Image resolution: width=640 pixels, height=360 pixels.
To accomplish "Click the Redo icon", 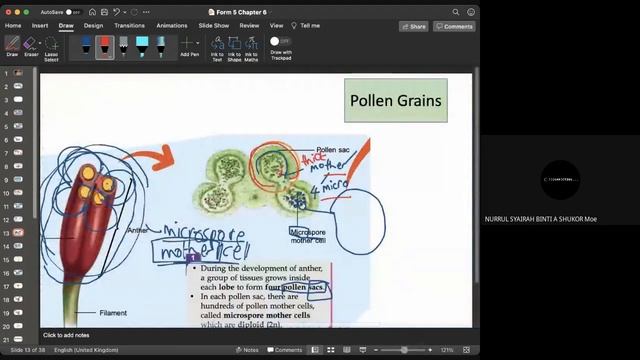I will (x=134, y=12).
